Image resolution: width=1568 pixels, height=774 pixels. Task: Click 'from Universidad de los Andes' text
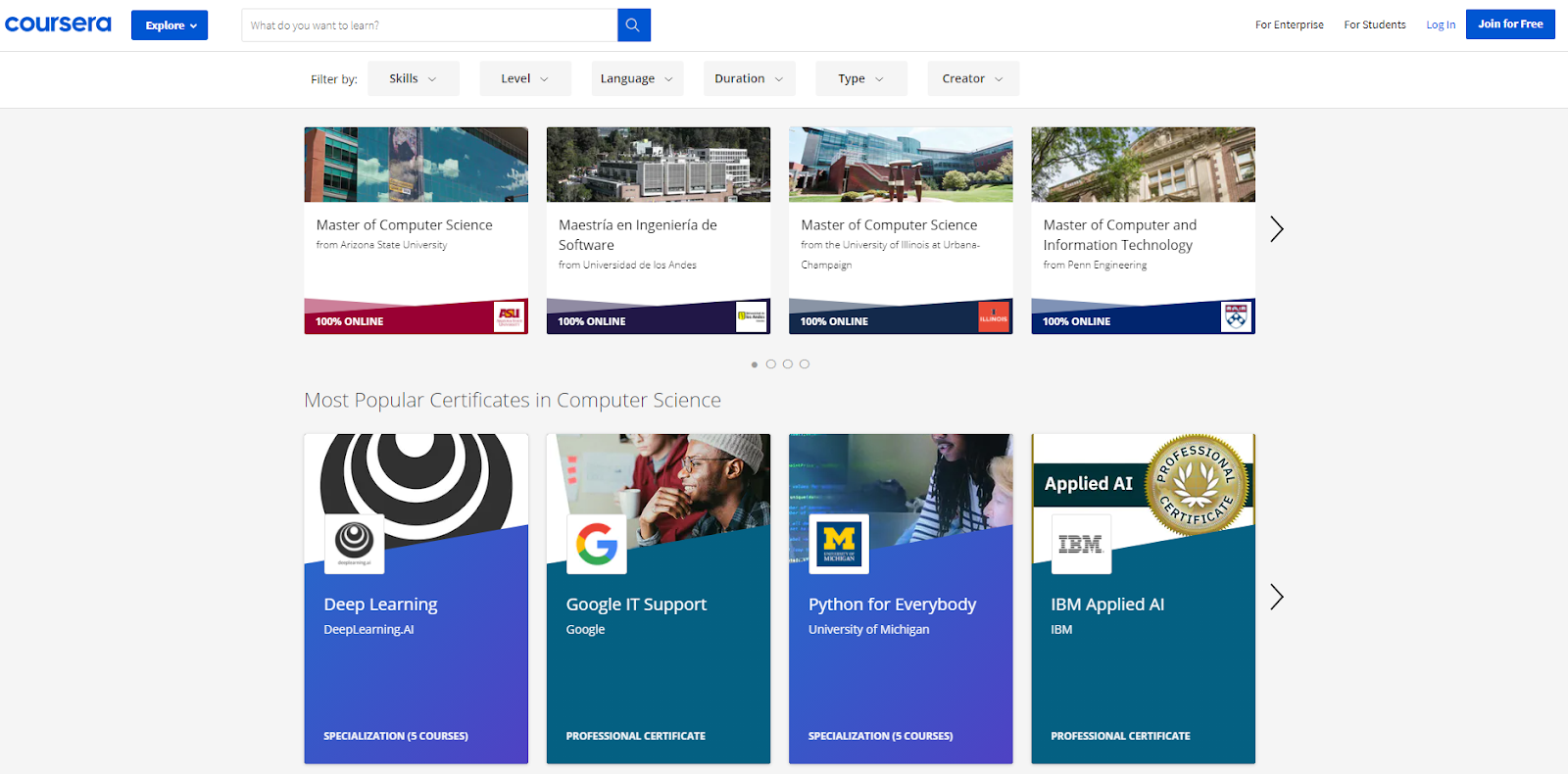pos(628,266)
